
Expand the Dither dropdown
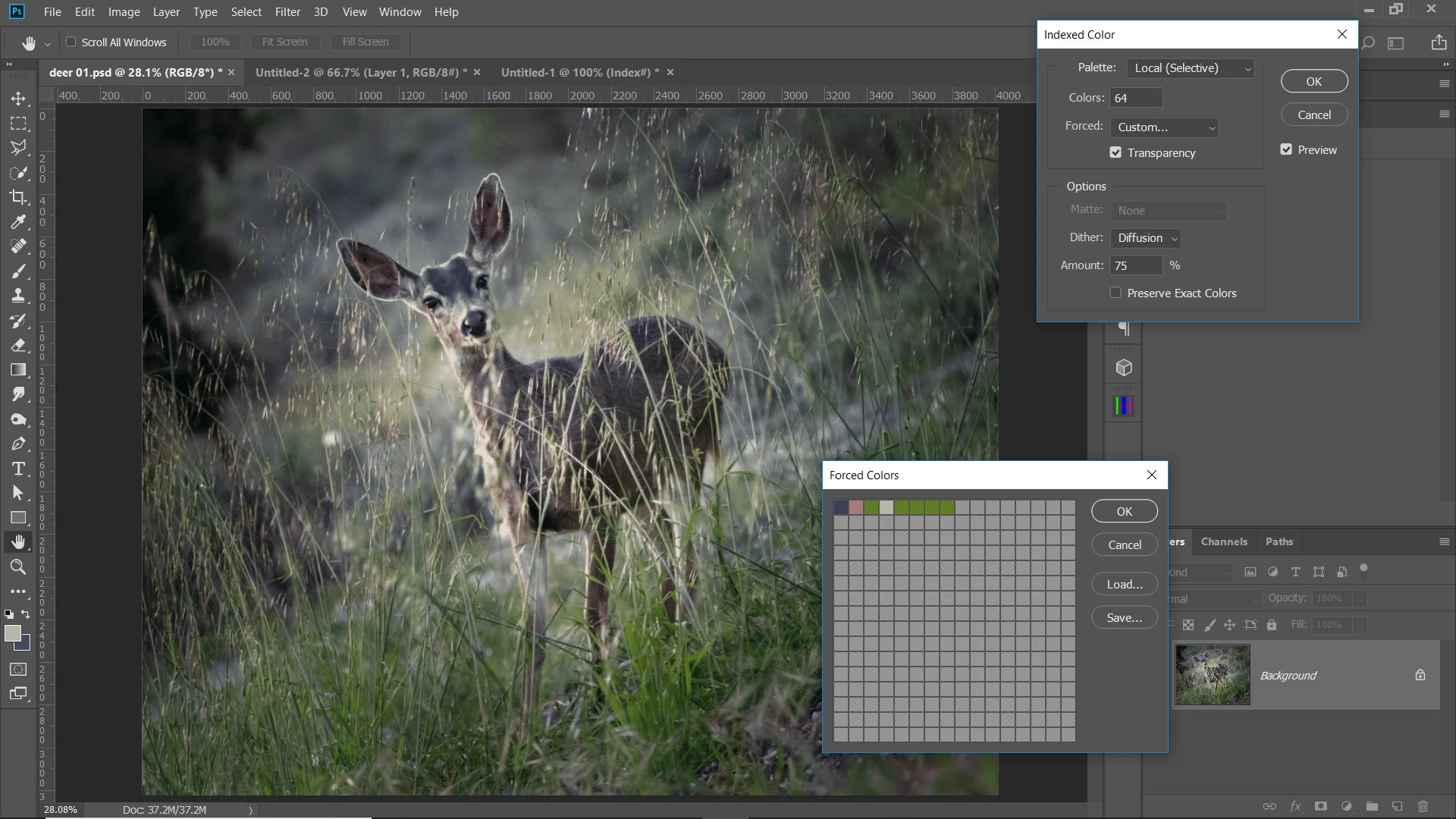click(x=1145, y=238)
